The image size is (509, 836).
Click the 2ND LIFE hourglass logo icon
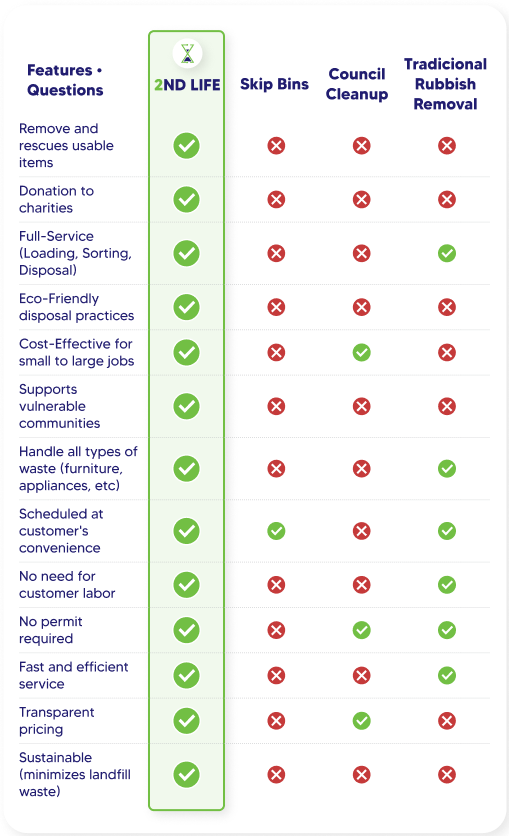[187, 53]
